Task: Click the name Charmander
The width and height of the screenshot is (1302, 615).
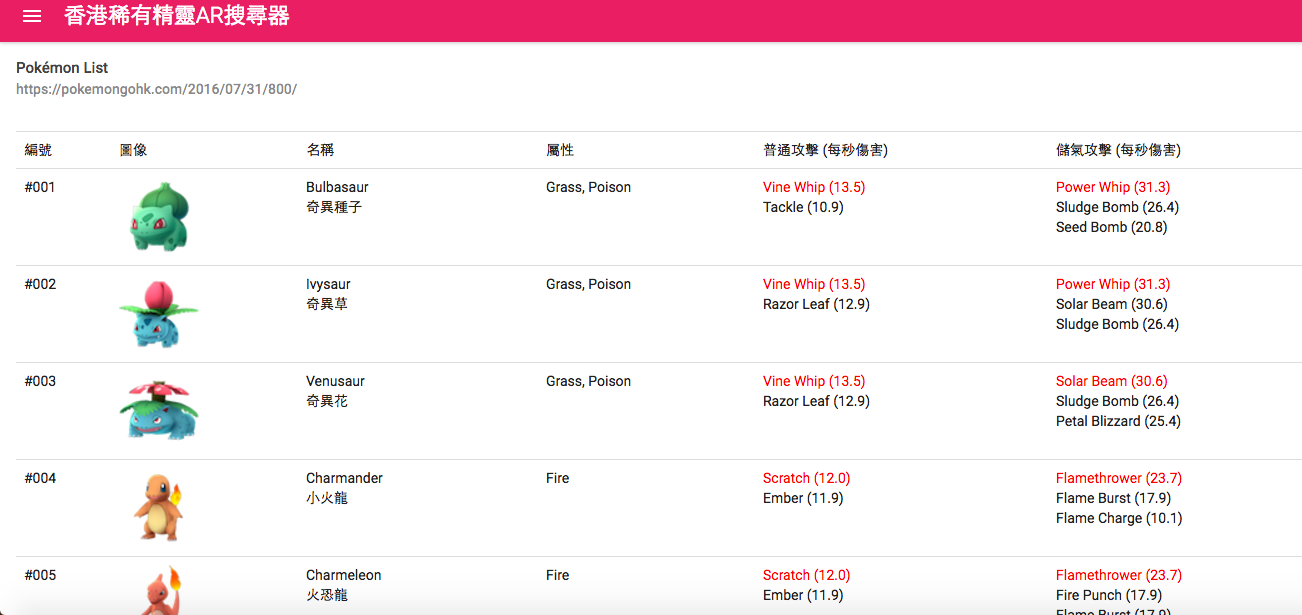Action: tap(344, 478)
